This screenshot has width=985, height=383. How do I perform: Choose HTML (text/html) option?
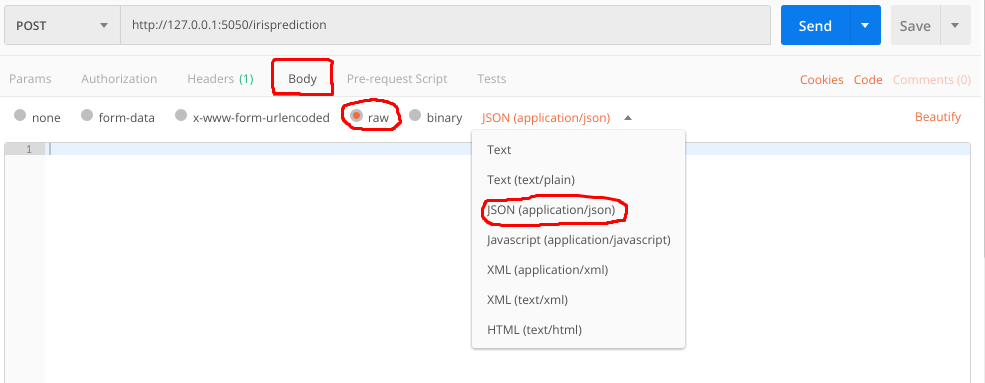pos(578,330)
